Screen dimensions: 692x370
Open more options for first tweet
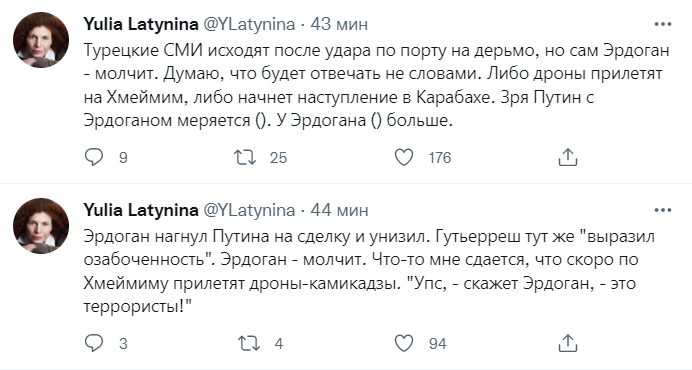(662, 24)
